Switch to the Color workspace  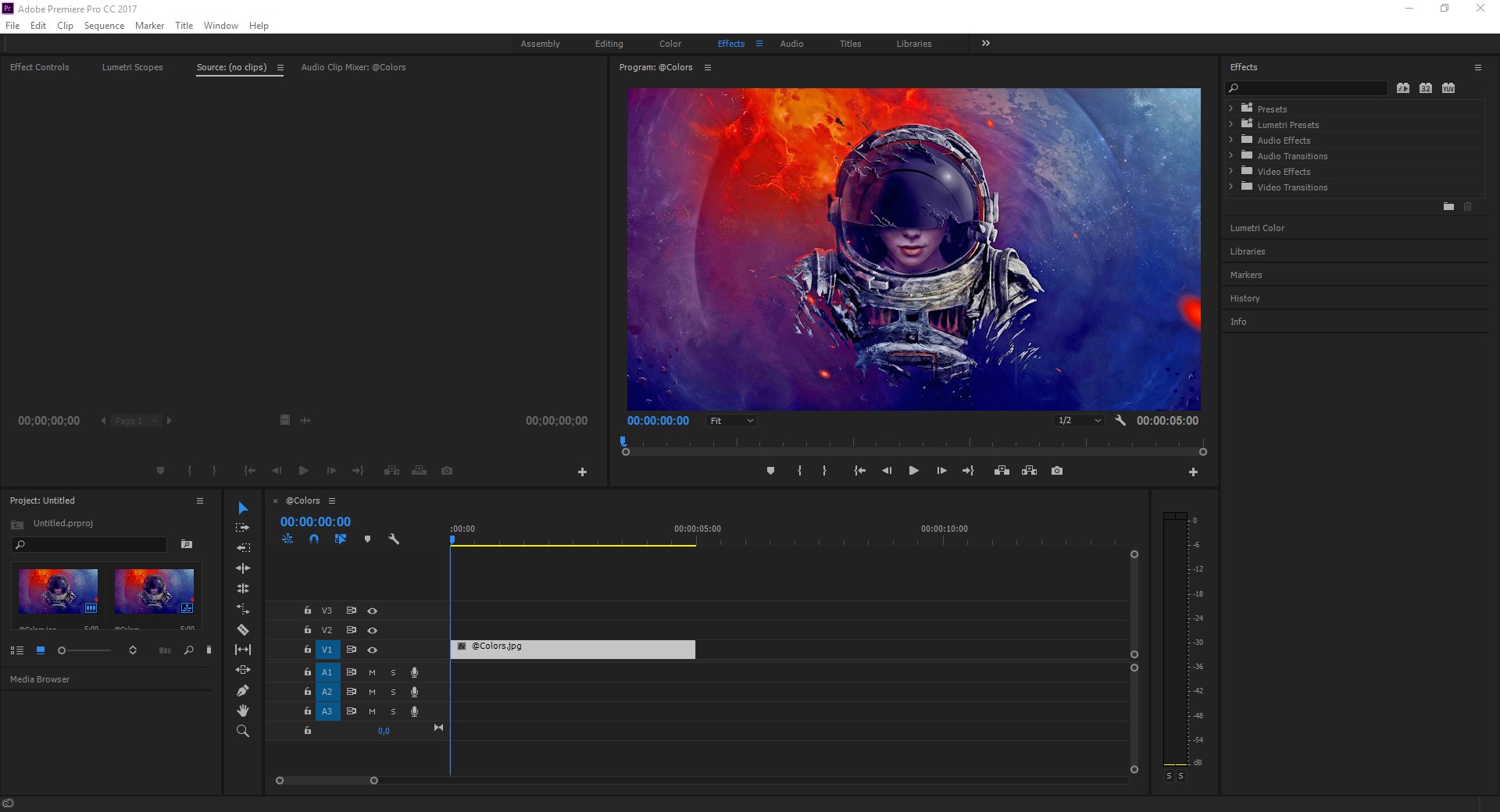(x=670, y=44)
